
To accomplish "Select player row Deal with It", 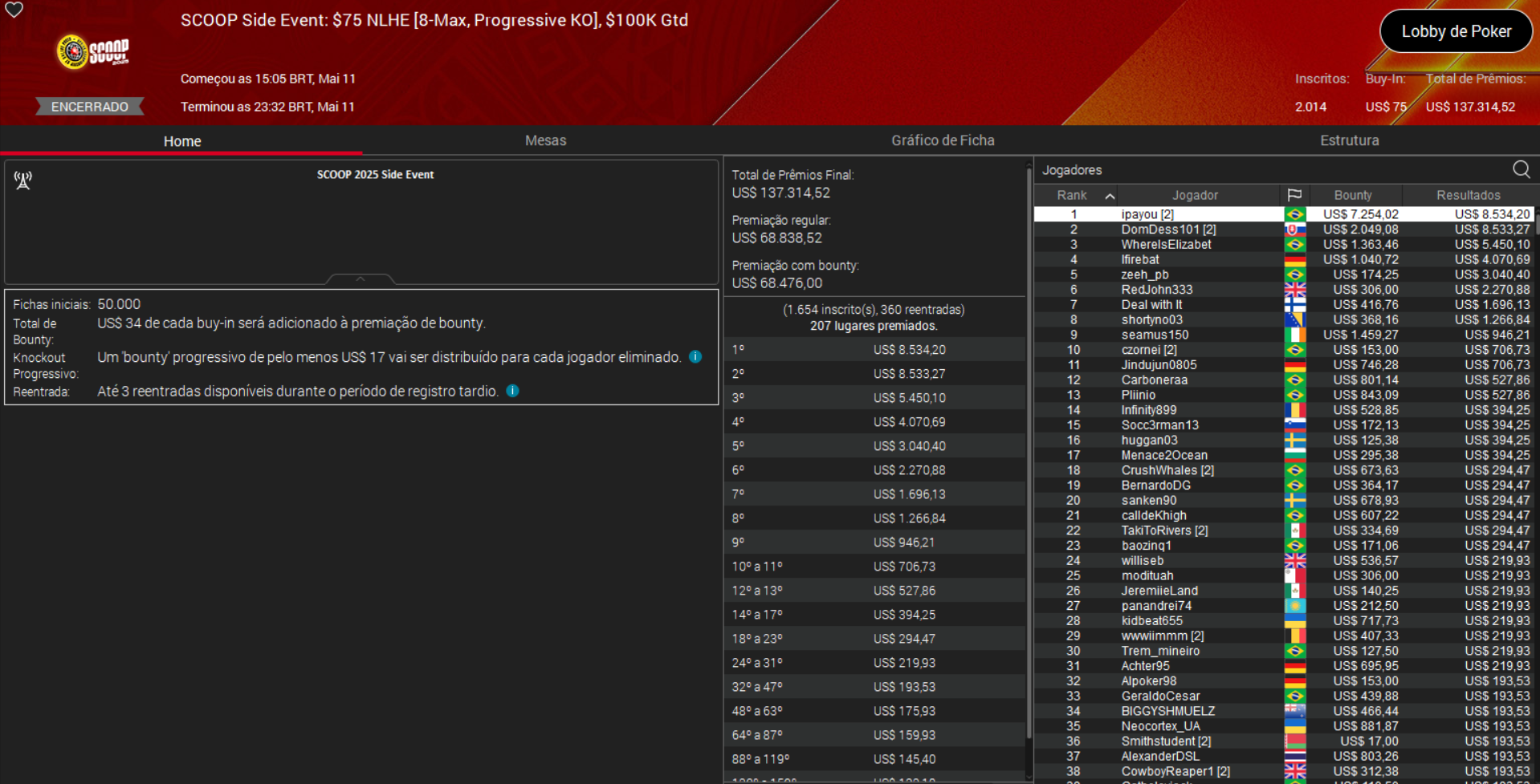I will point(1284,305).
